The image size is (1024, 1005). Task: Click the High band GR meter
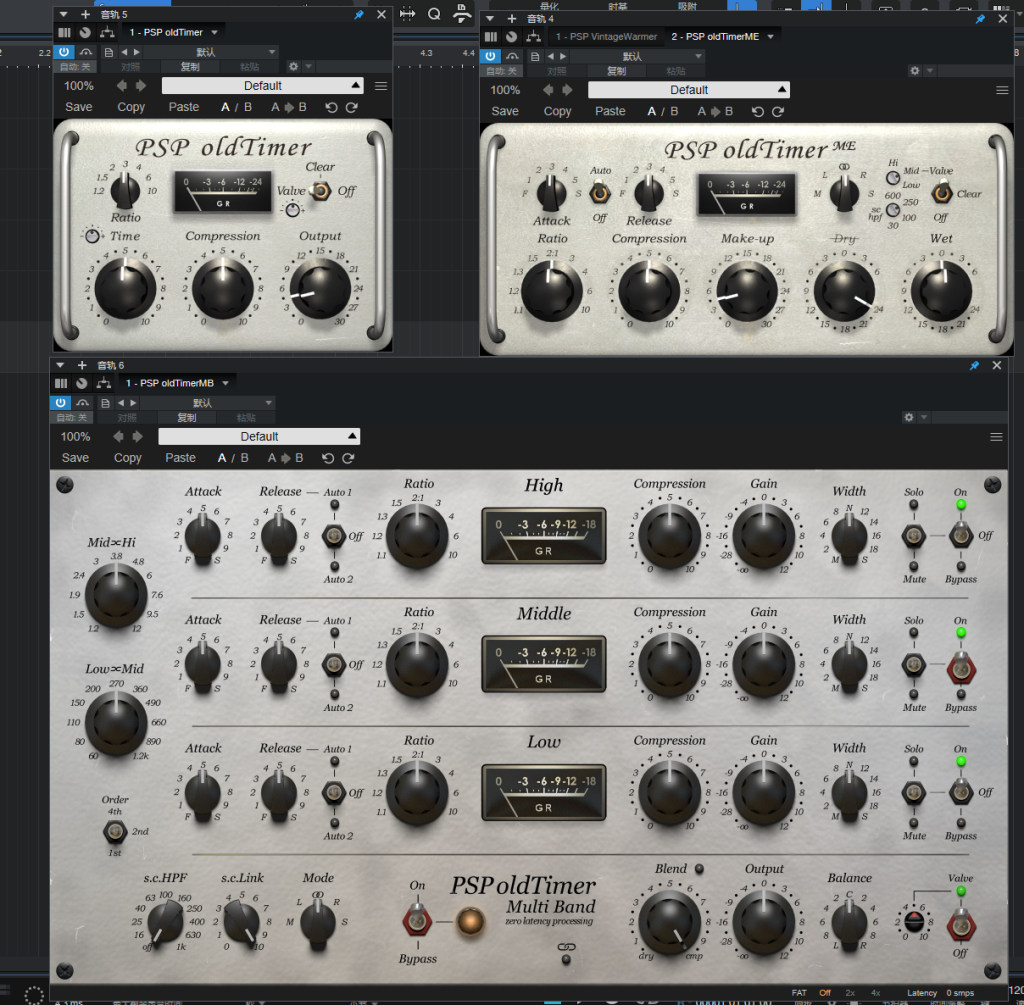click(543, 535)
